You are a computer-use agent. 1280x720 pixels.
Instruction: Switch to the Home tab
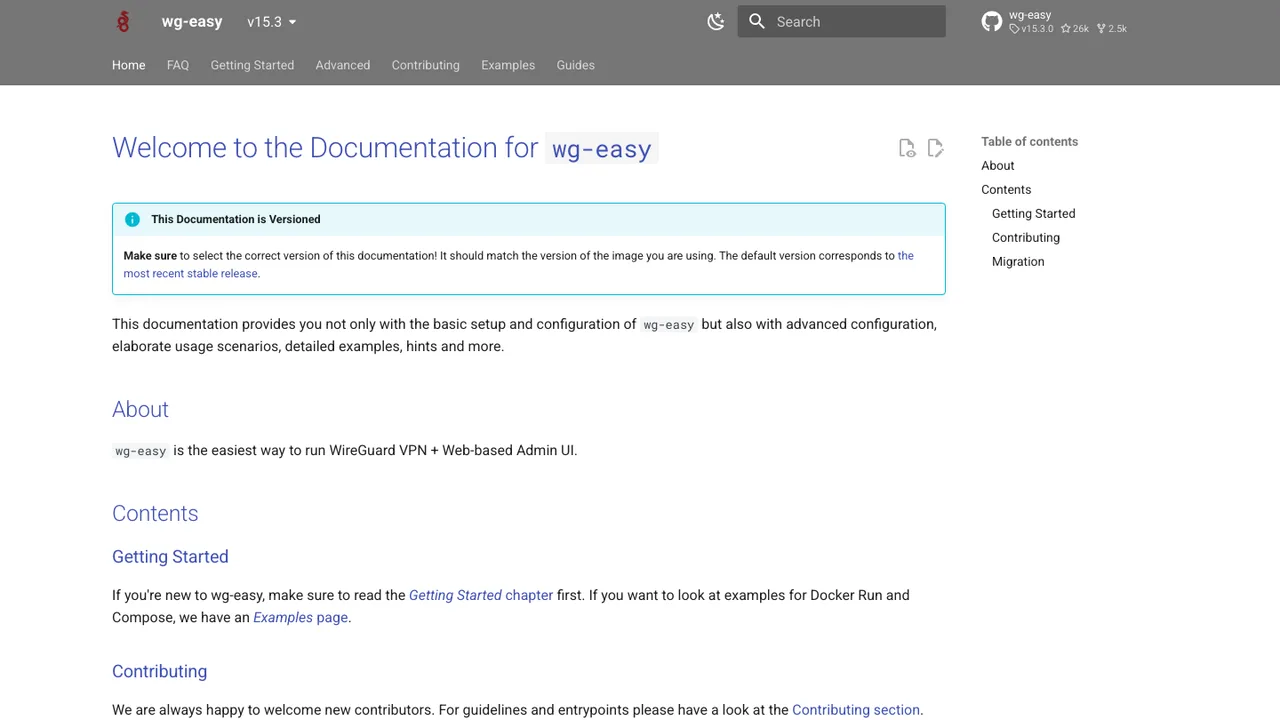point(129,65)
